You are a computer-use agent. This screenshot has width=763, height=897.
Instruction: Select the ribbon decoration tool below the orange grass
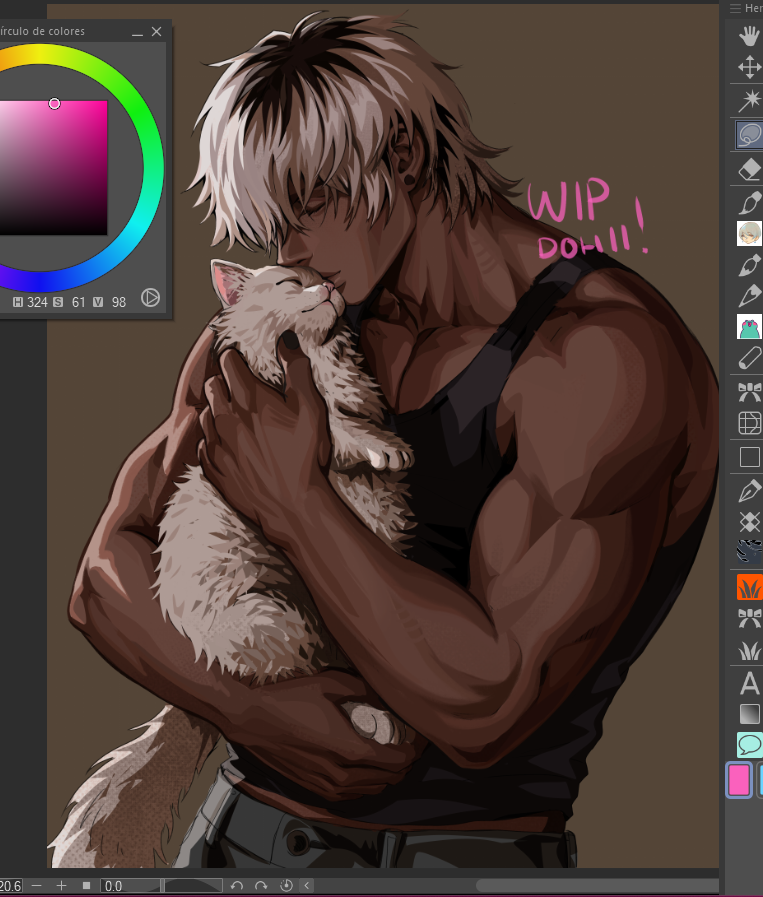pyautogui.click(x=749, y=618)
